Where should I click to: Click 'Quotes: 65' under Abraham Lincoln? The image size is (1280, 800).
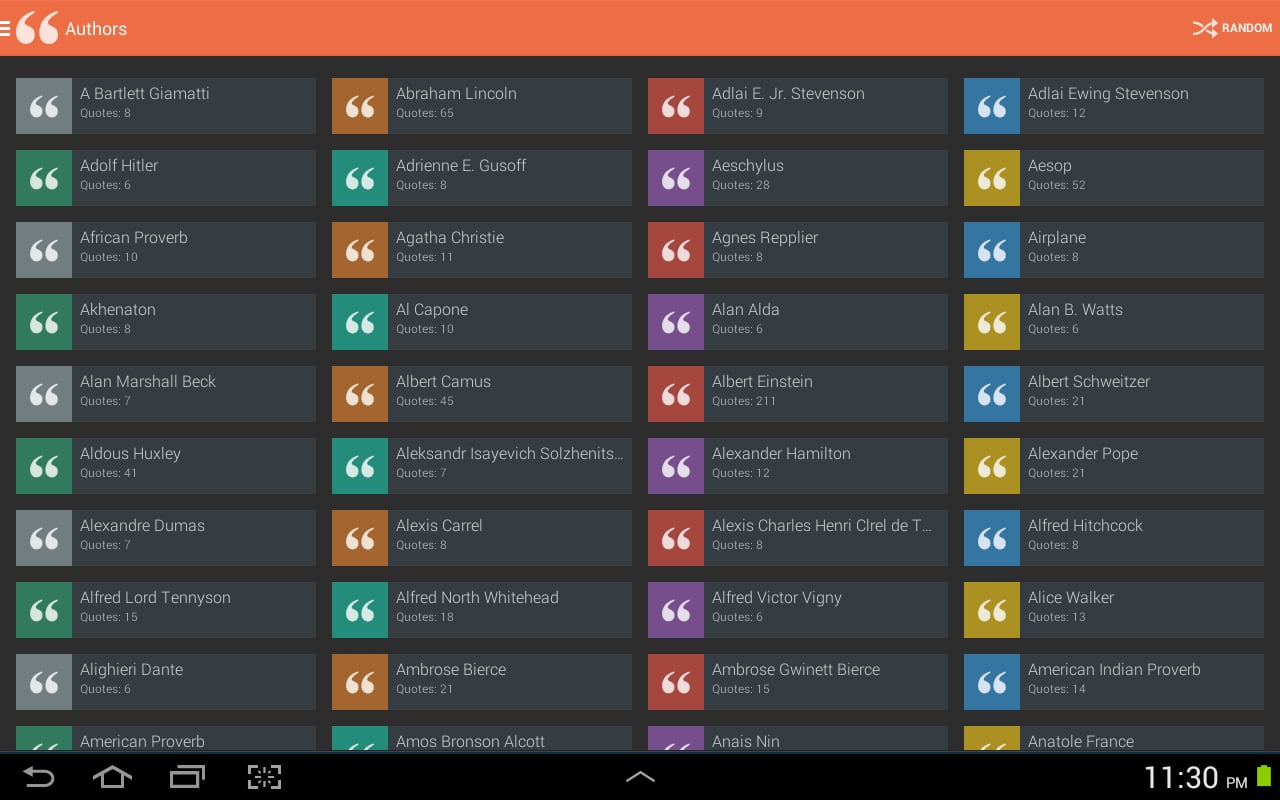tap(425, 113)
